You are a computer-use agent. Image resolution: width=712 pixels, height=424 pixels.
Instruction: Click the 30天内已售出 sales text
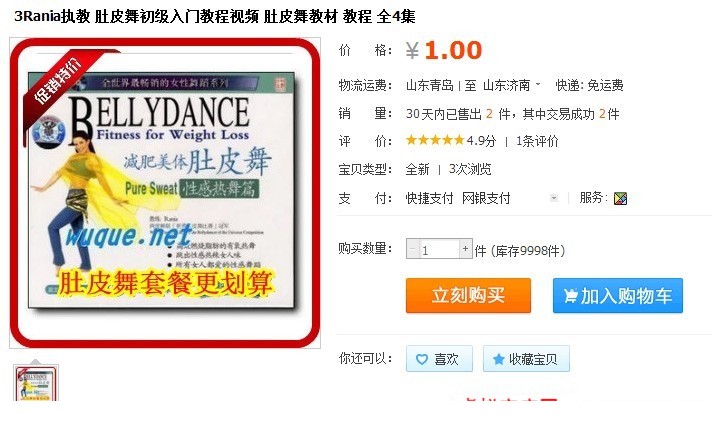pyautogui.click(x=444, y=114)
